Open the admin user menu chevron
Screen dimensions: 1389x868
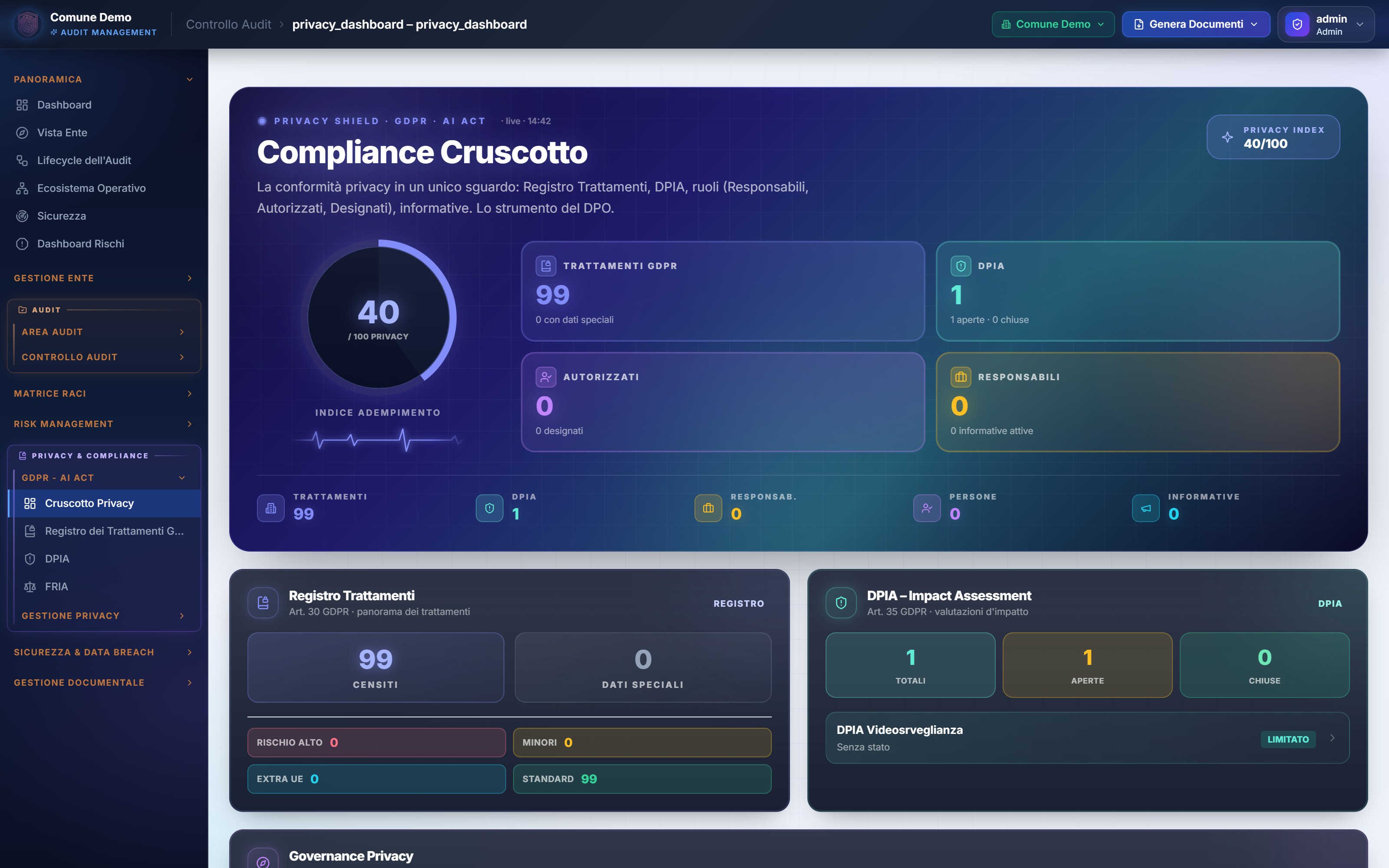[x=1360, y=24]
